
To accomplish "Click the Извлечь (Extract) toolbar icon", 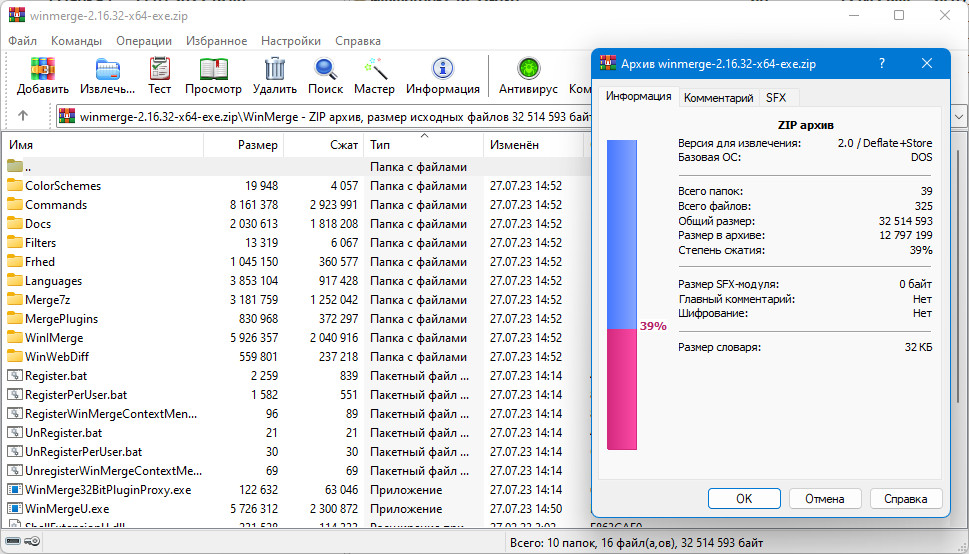I will tap(108, 68).
